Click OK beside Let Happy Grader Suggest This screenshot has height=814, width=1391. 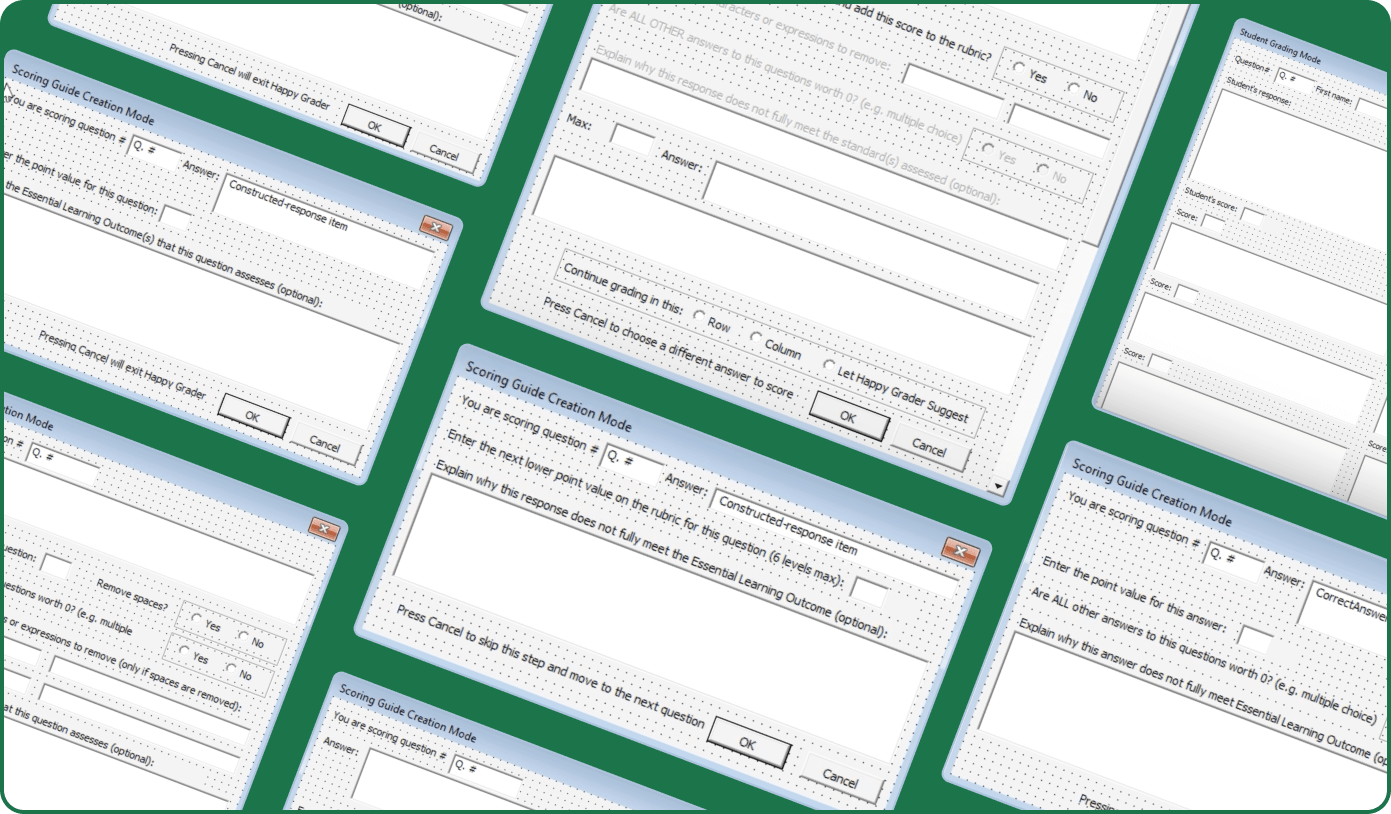point(847,416)
